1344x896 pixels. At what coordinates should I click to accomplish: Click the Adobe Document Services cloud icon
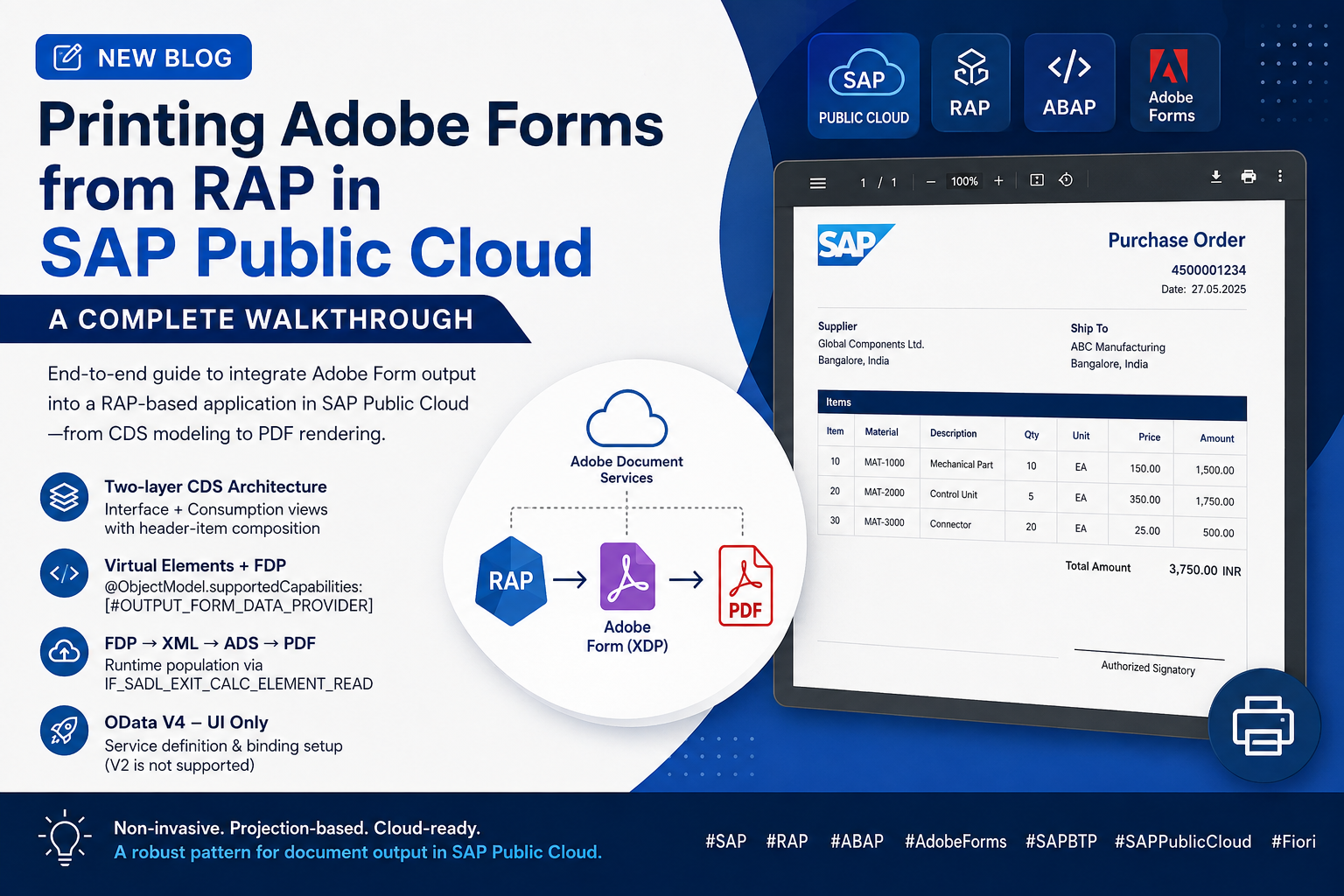click(626, 418)
